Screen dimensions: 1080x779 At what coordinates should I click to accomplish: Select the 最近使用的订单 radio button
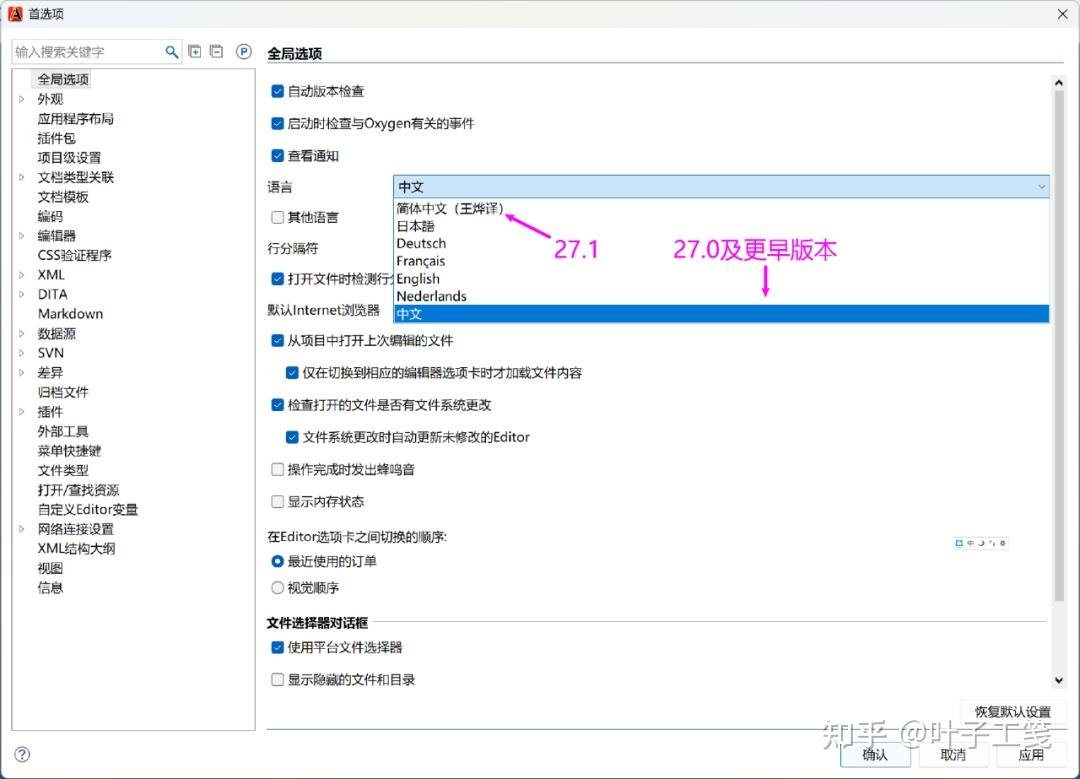pyautogui.click(x=278, y=561)
